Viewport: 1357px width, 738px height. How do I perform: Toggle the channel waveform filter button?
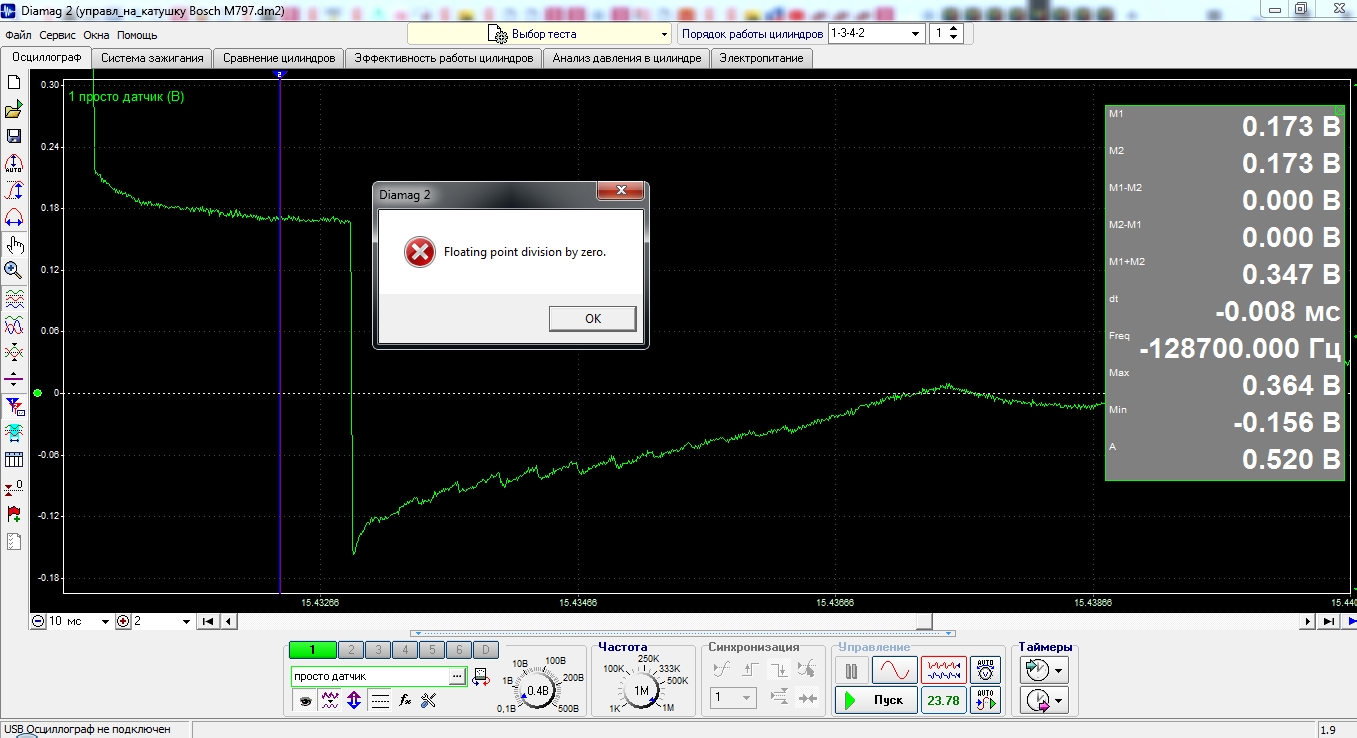click(x=330, y=701)
